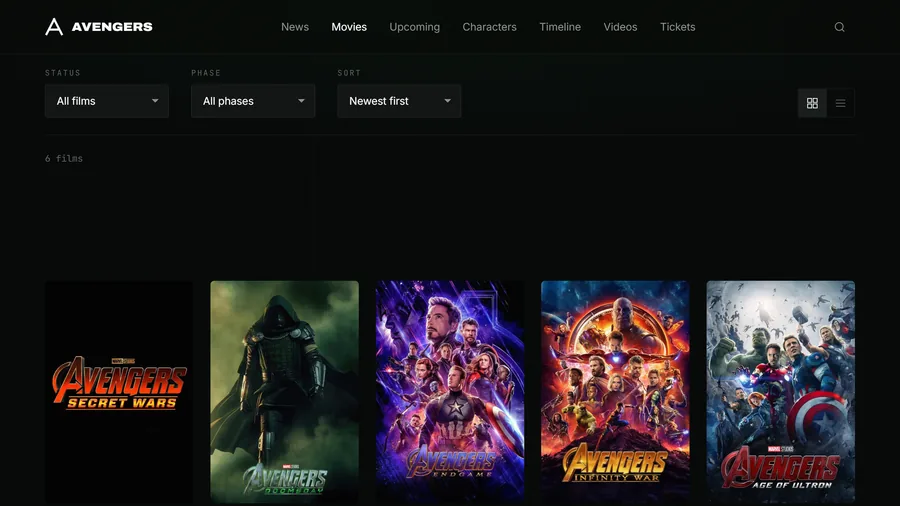Open the Avengers Secret Wars poster
900x506 pixels.
pos(119,392)
